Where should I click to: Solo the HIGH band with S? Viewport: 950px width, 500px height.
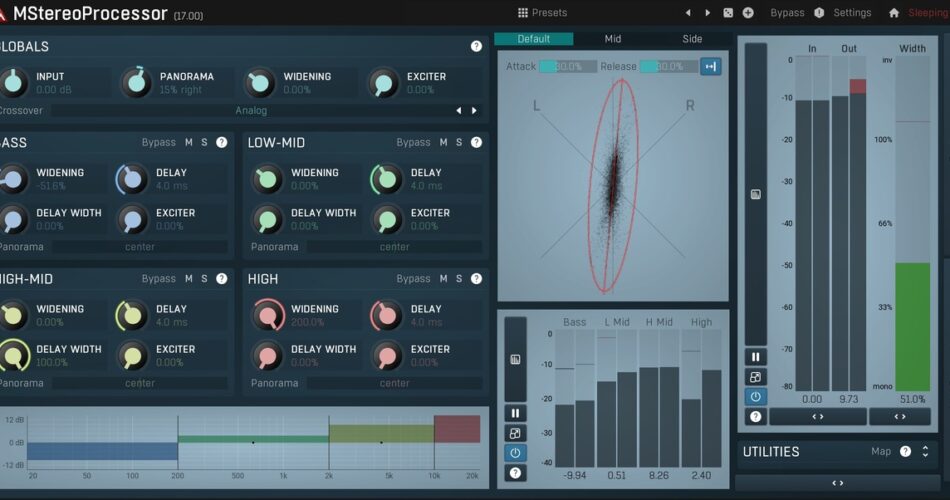click(x=459, y=279)
